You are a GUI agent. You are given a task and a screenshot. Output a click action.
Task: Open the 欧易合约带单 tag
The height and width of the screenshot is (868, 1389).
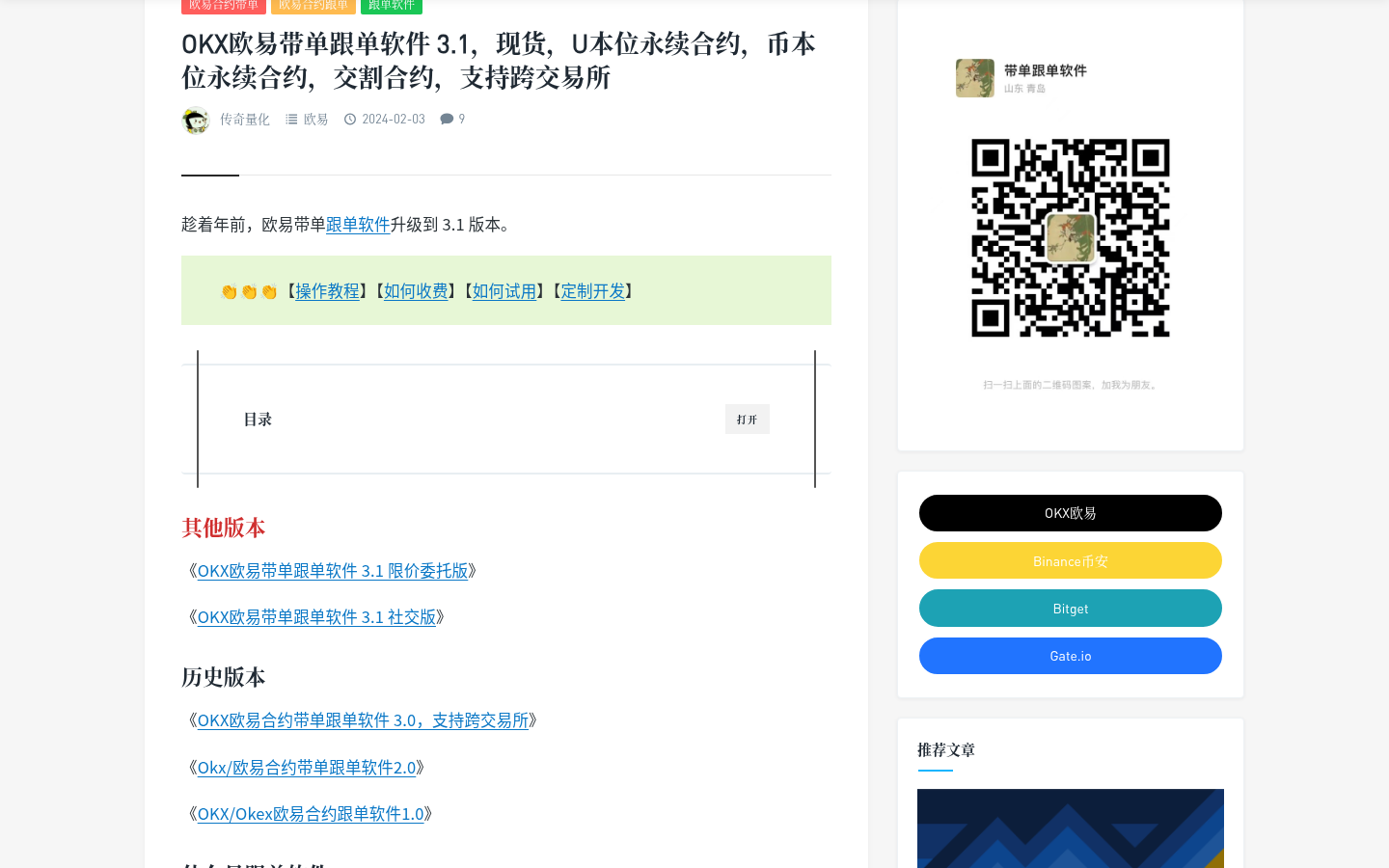224,6
